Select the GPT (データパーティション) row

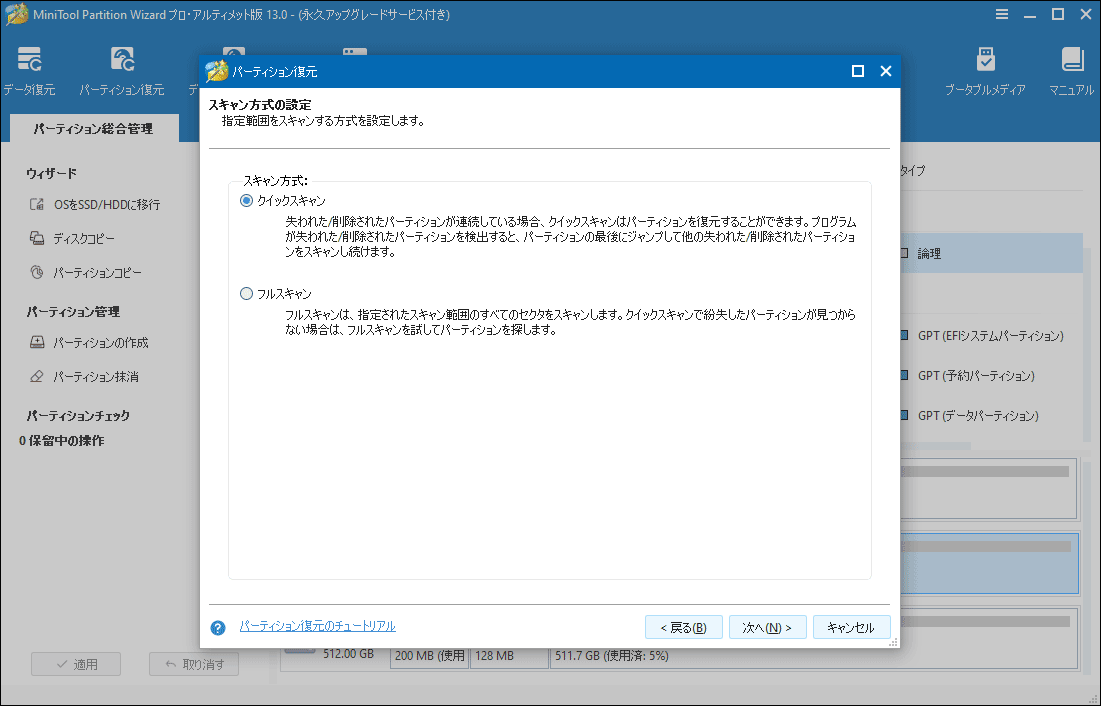(x=991, y=416)
